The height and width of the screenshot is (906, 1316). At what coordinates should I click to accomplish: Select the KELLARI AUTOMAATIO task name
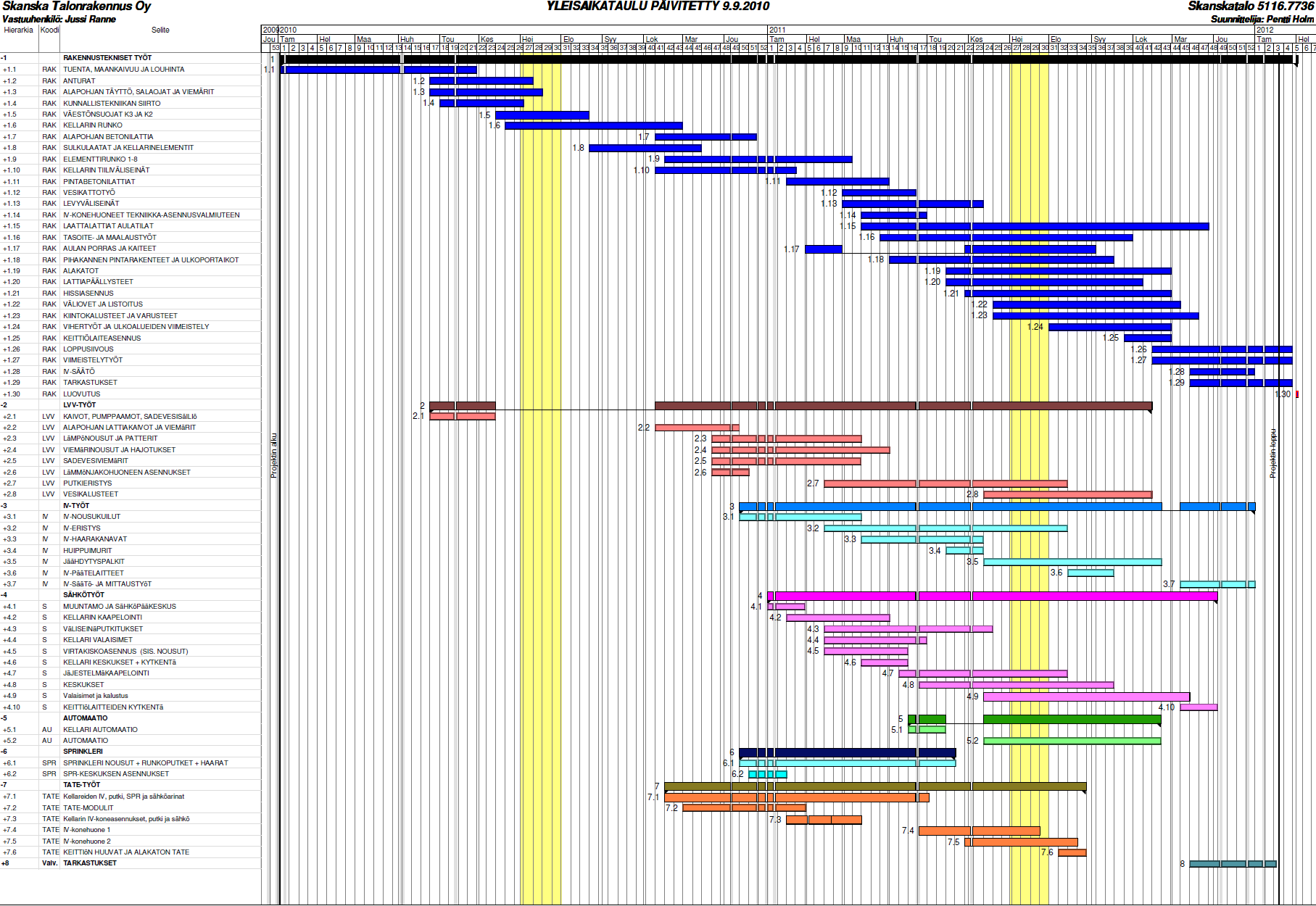100,730
